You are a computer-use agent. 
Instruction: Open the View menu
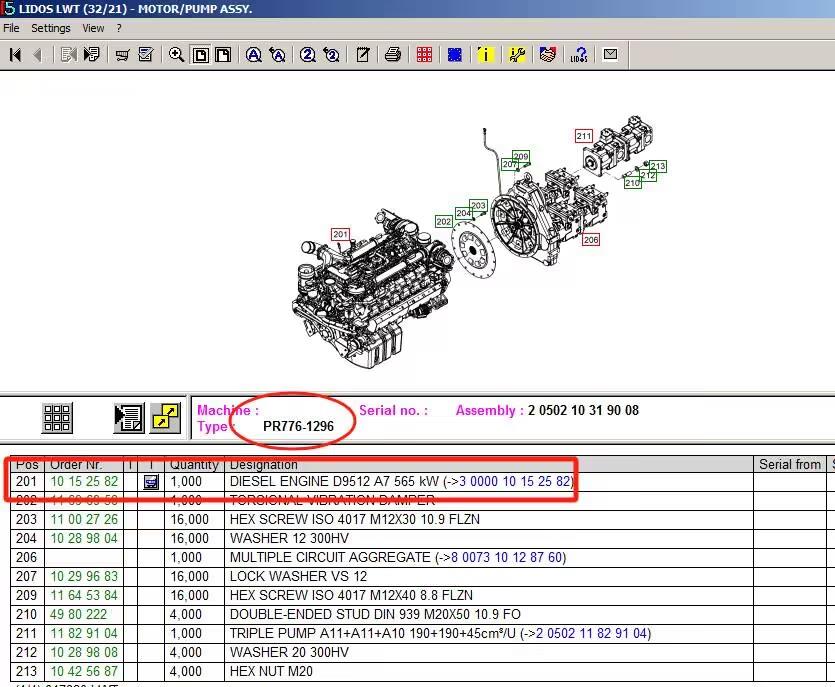(x=93, y=28)
